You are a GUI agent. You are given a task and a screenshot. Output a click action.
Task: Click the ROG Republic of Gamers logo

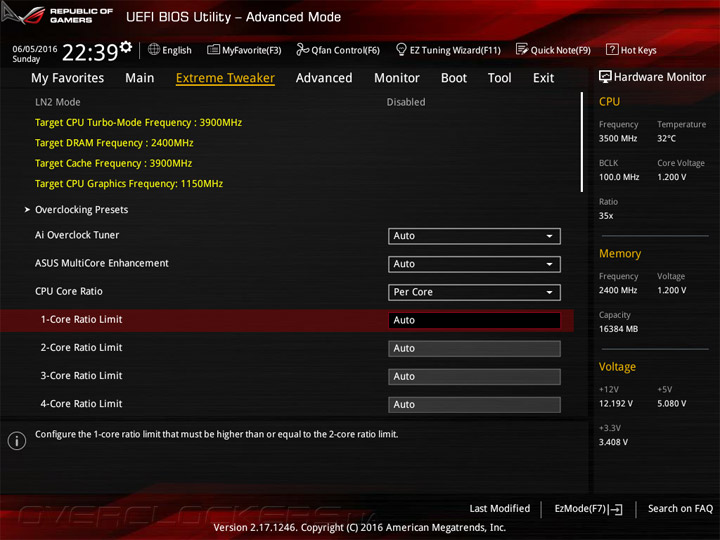57,15
